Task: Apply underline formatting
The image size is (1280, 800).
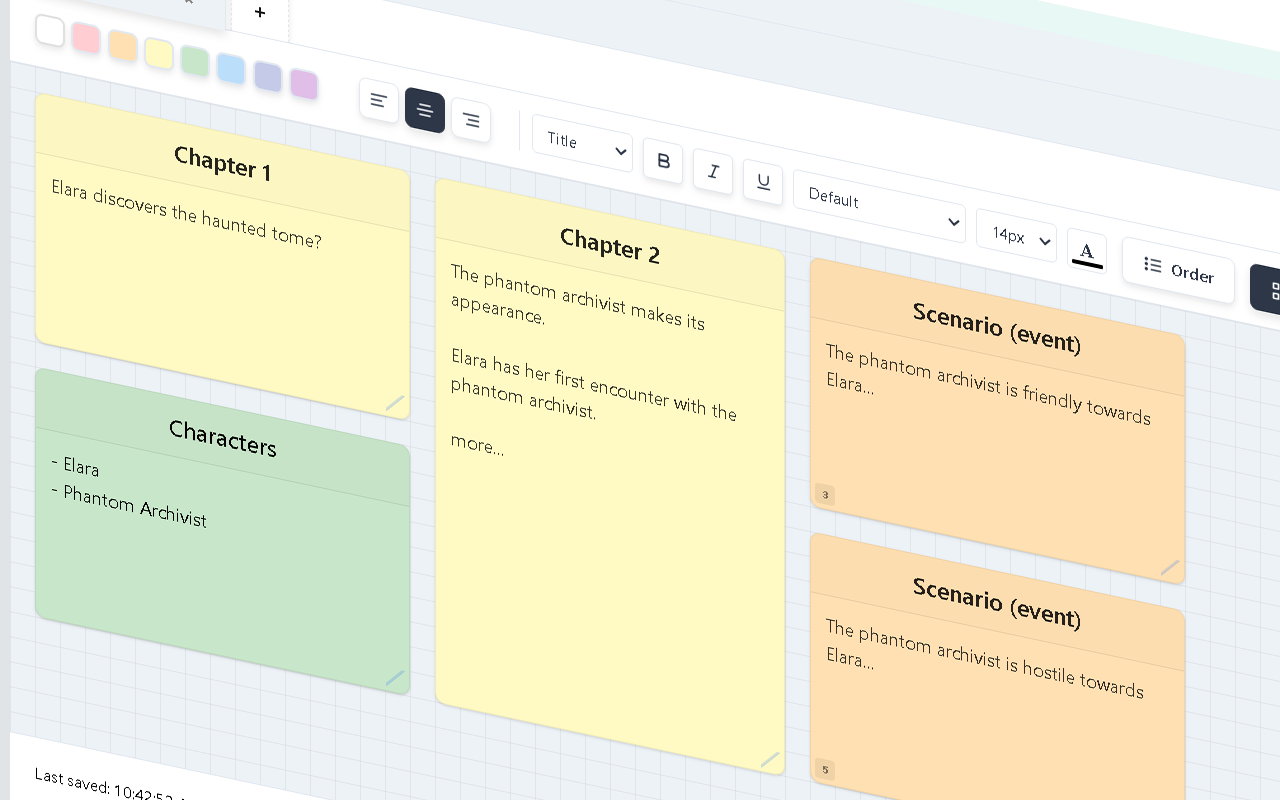Action: click(763, 183)
